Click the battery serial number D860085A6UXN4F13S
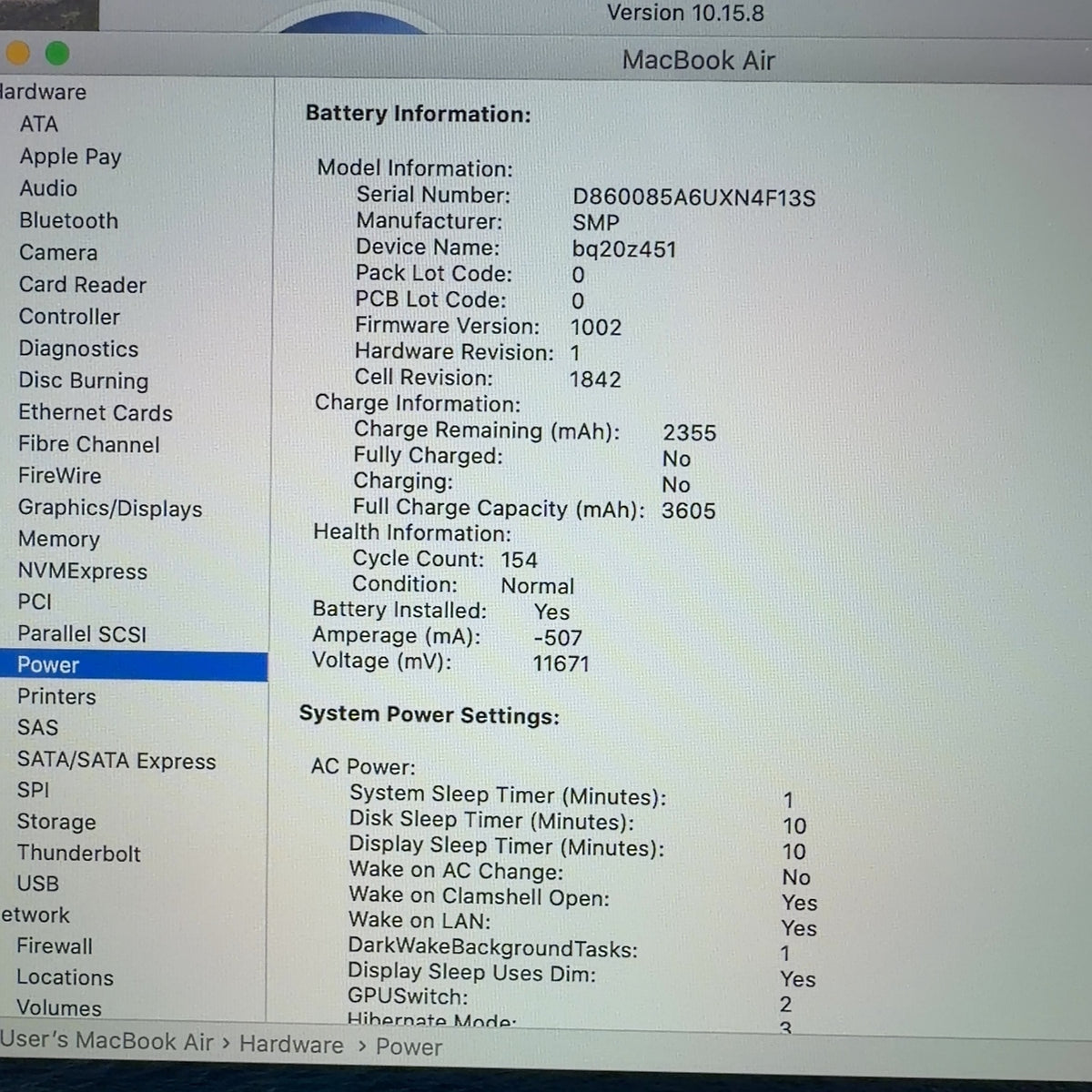Screen dimensions: 1092x1092 694,197
